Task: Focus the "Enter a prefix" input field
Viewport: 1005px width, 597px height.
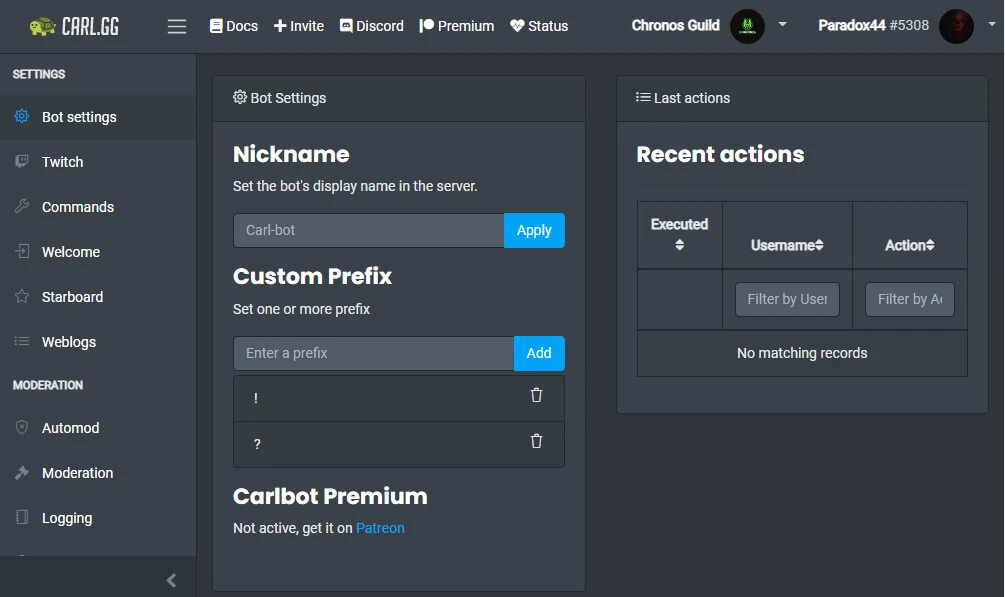Action: [x=373, y=353]
